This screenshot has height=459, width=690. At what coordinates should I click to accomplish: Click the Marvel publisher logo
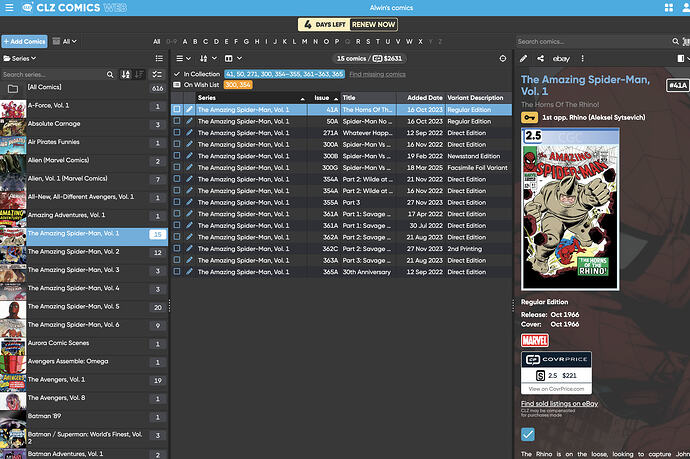(x=535, y=340)
